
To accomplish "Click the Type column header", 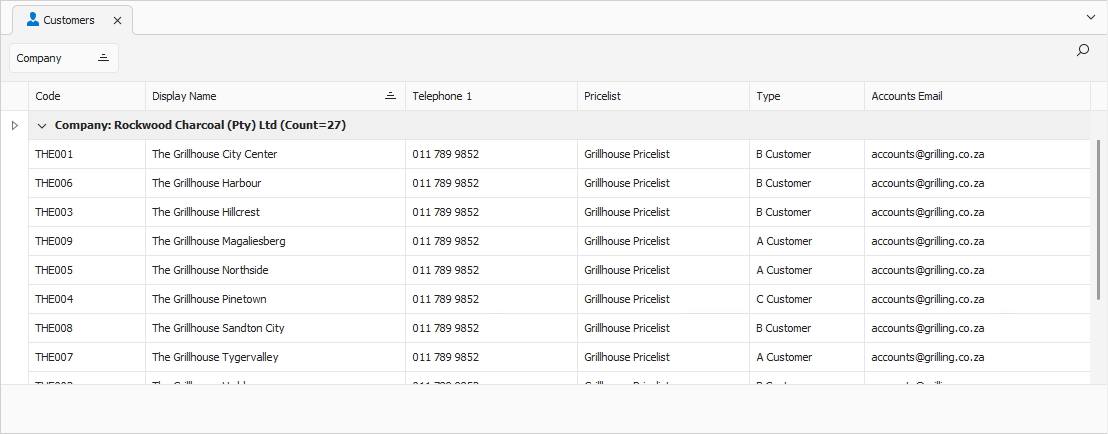I will [x=806, y=96].
